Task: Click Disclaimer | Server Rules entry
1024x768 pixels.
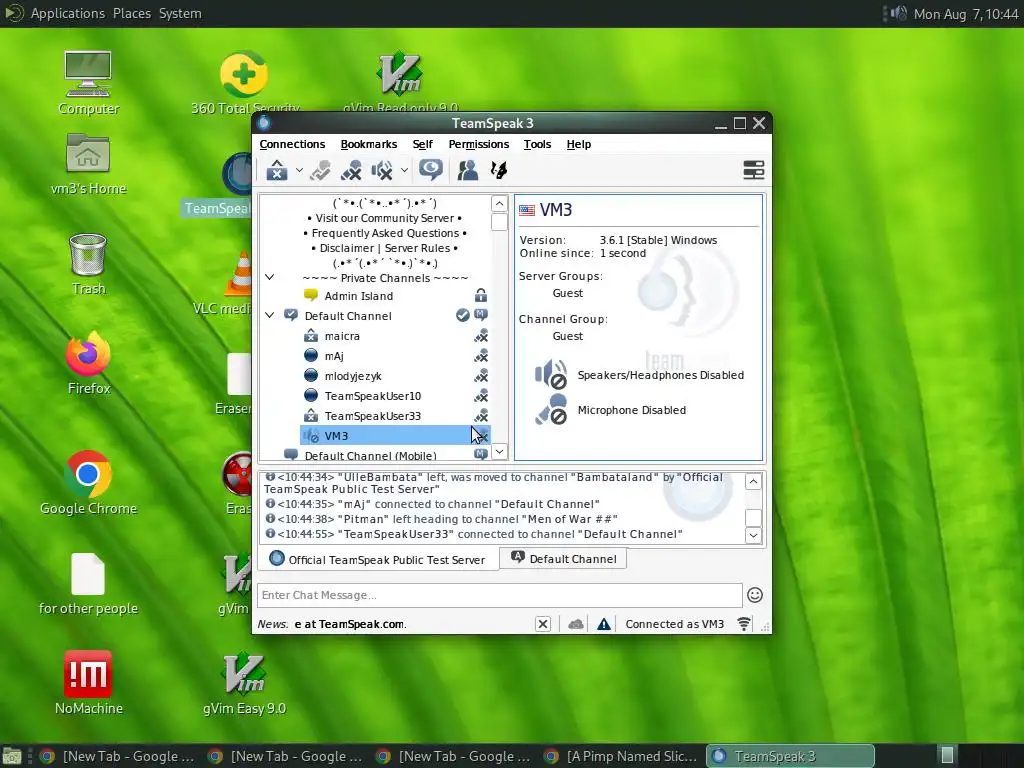Action: pyautogui.click(x=385, y=248)
